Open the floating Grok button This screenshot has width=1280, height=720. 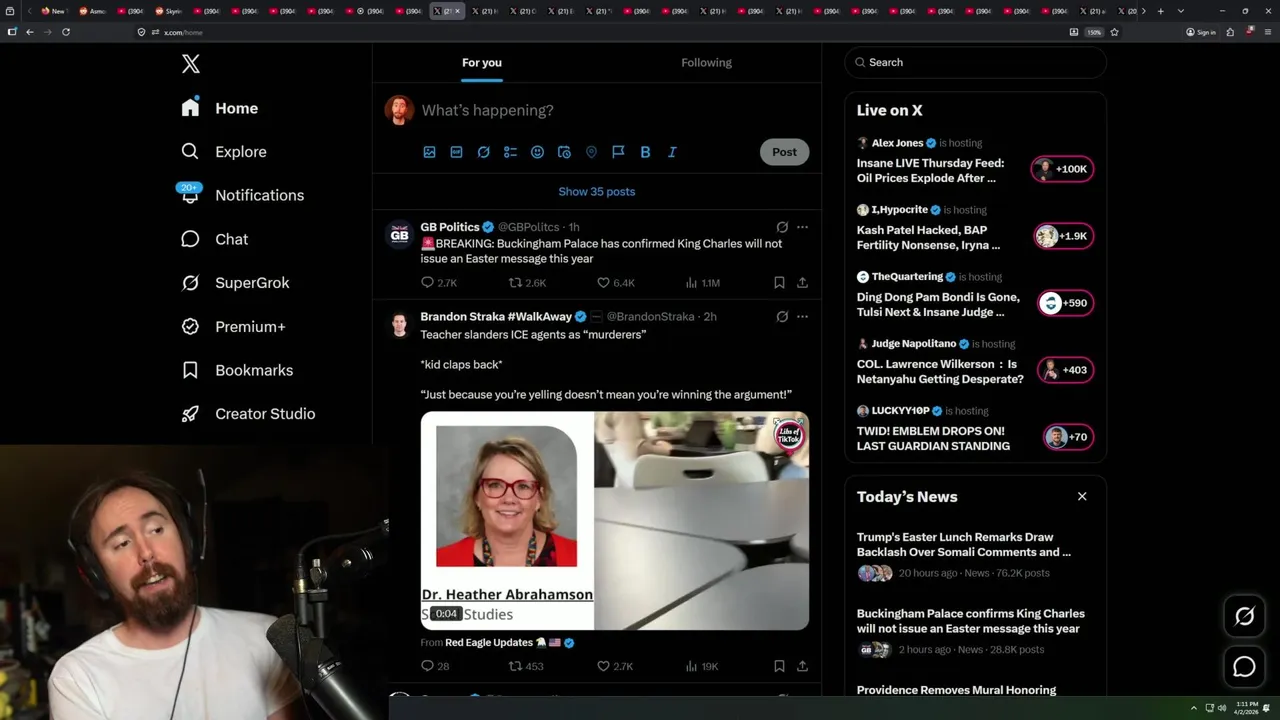pyautogui.click(x=1244, y=617)
